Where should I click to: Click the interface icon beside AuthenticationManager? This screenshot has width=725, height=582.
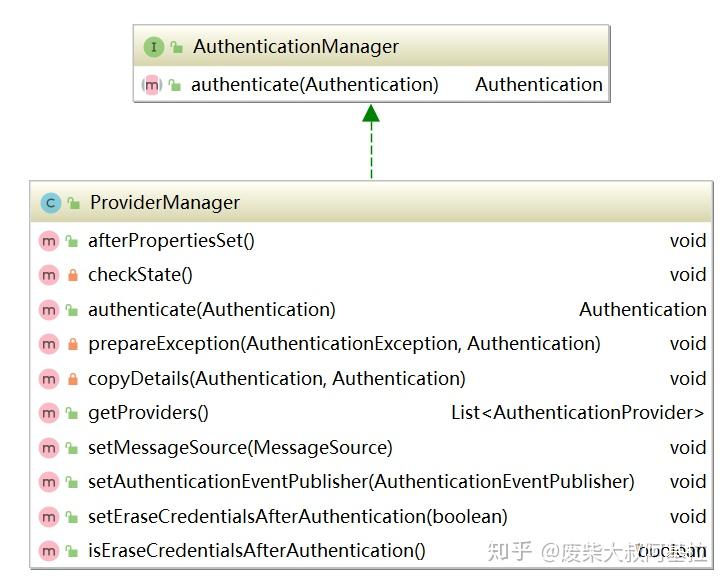[154, 47]
